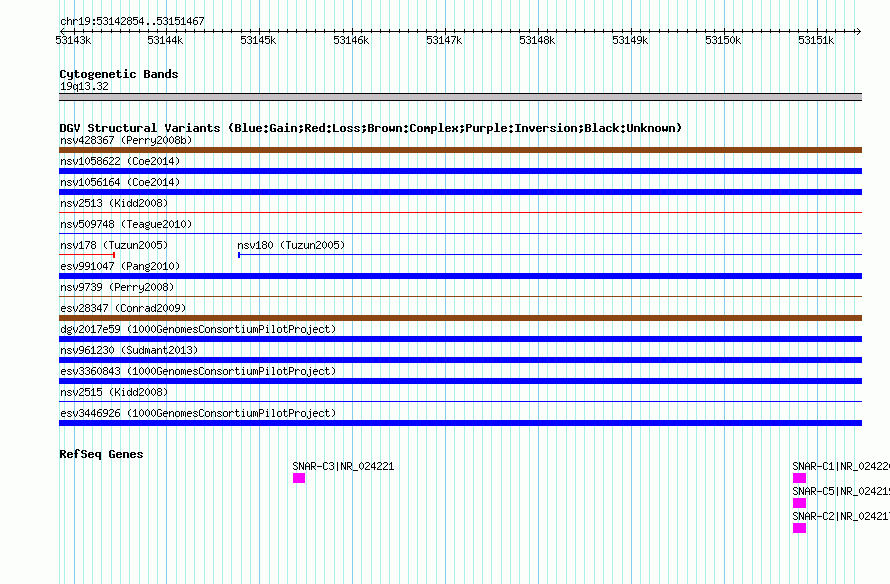
Task: Click the thin red nsv2513 loss line
Action: click(x=460, y=212)
